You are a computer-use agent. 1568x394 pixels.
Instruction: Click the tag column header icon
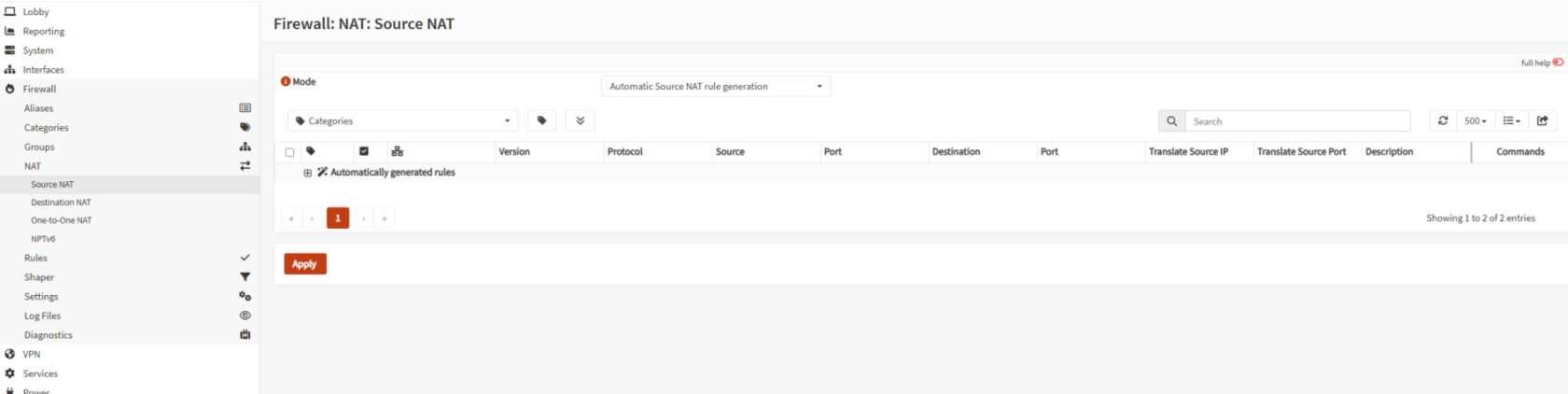click(311, 151)
